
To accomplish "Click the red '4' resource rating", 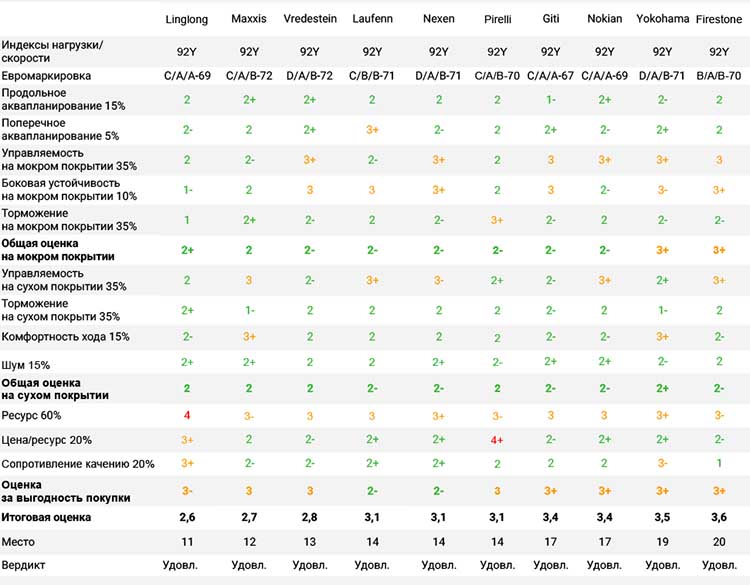I will coord(187,414).
